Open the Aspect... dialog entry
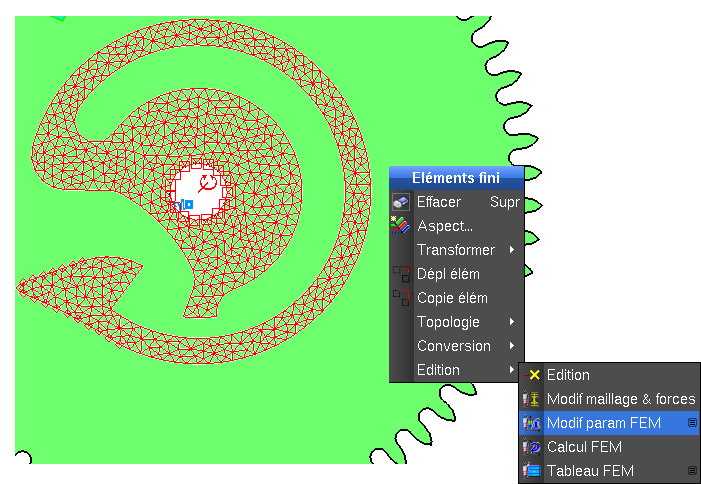Image resolution: width=701 pixels, height=484 pixels. (x=456, y=226)
